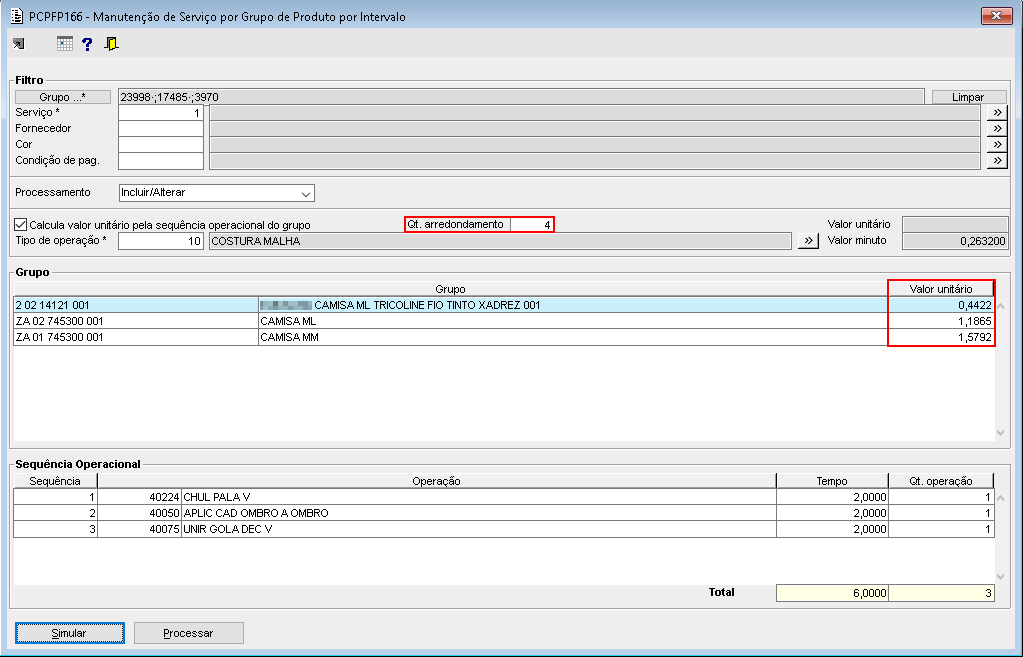
Task: Focus the Cor code input field
Action: point(161,144)
